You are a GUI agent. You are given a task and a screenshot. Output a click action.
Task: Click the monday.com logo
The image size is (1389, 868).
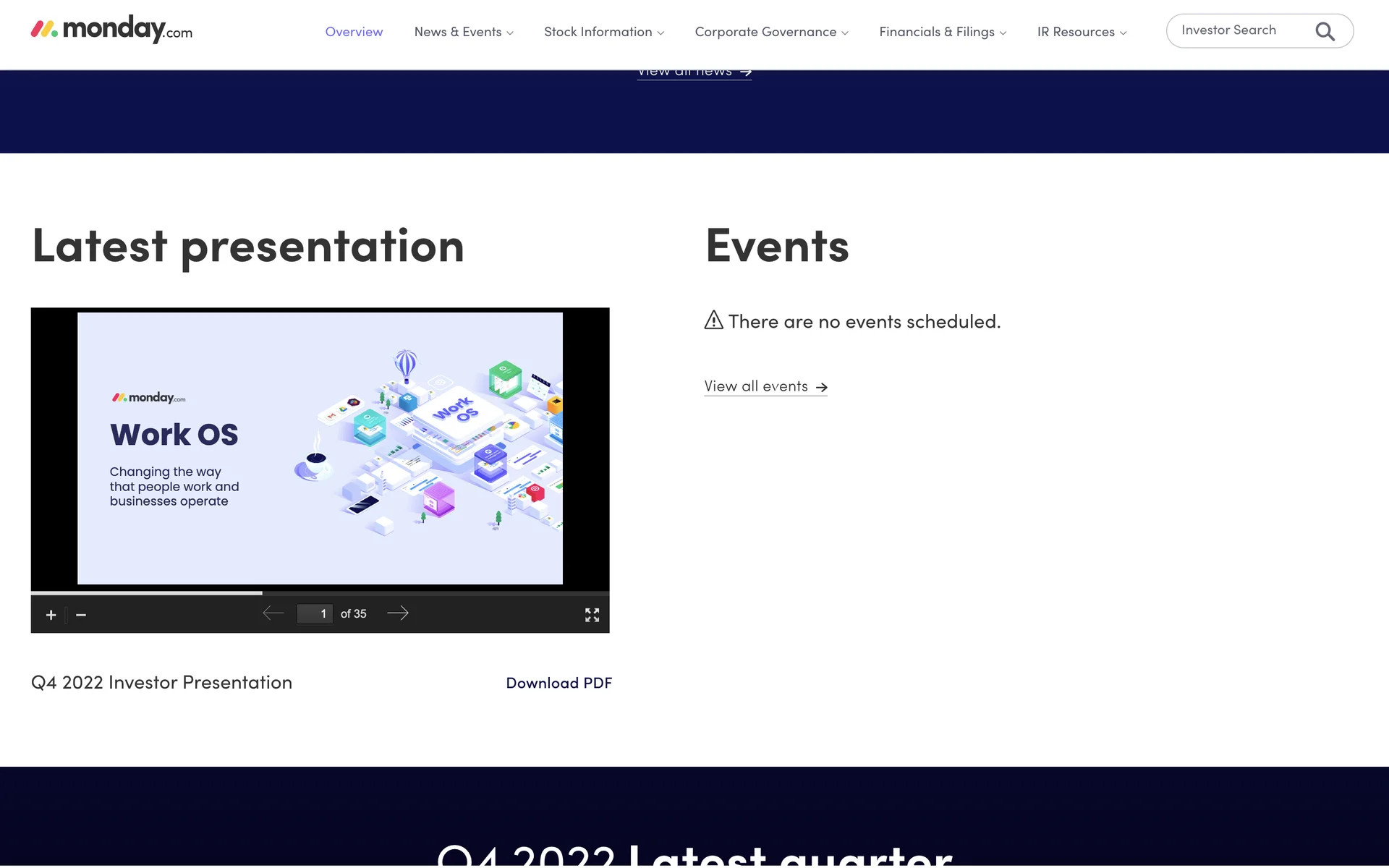[111, 30]
